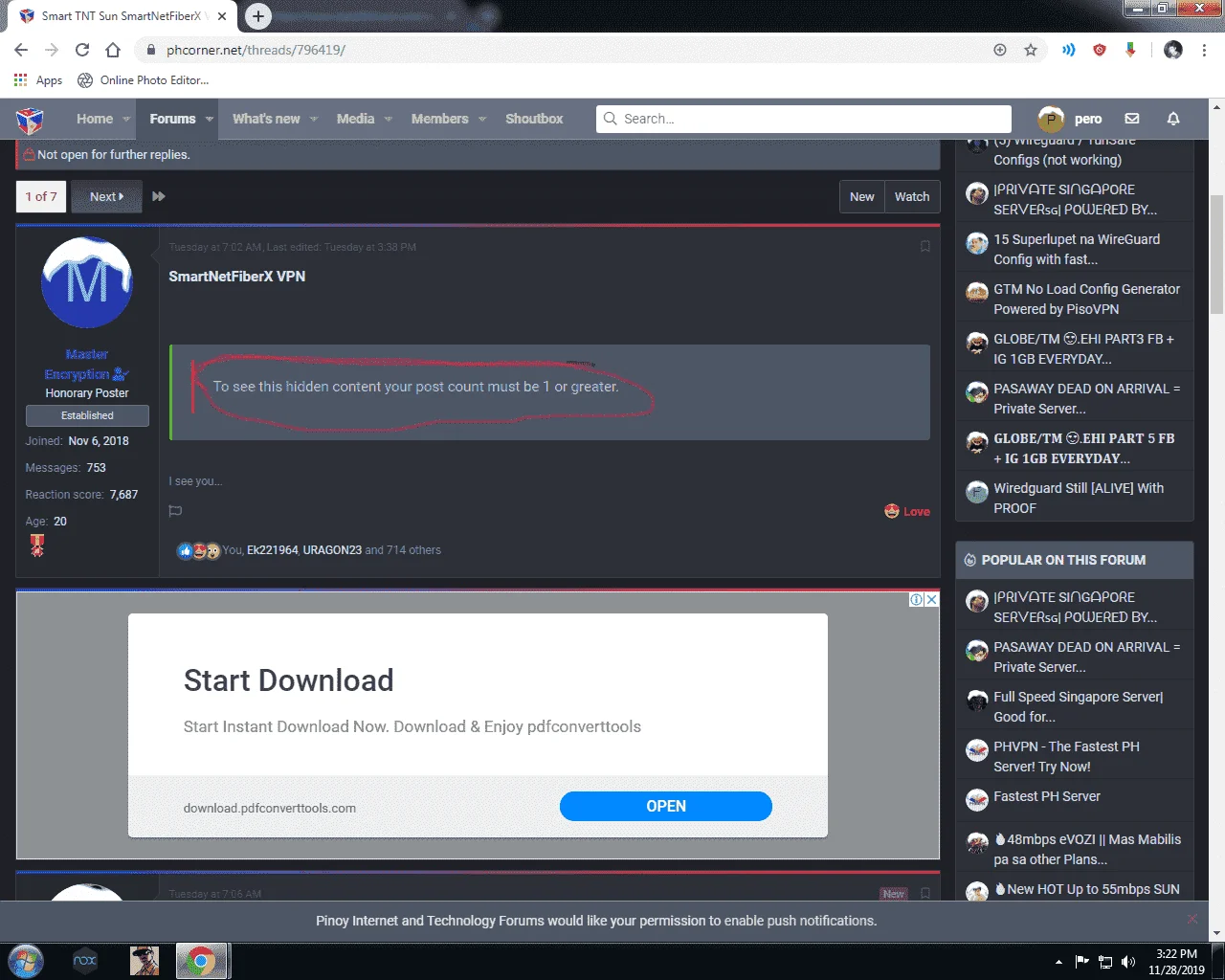
Task: Dismiss the push notification banner
Action: [x=1192, y=919]
